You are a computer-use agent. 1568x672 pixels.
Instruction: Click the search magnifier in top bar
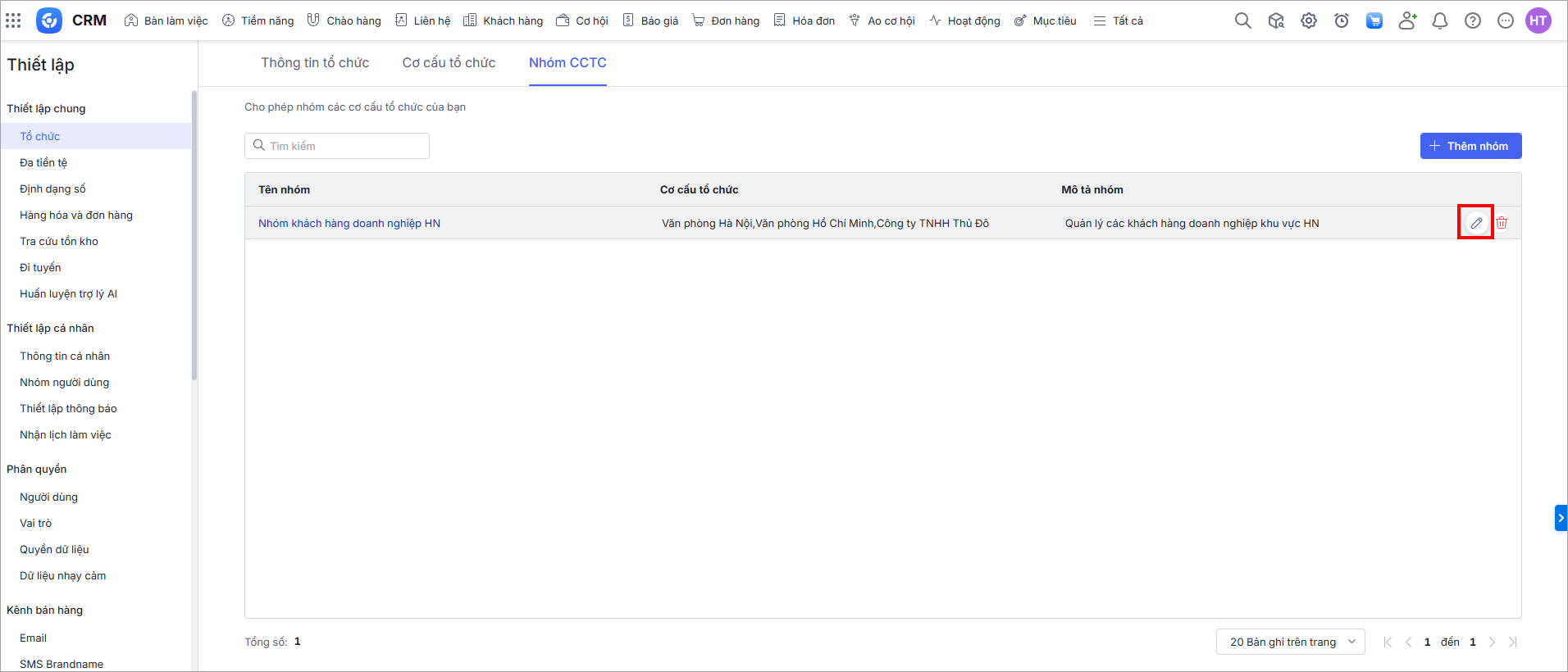[1243, 20]
